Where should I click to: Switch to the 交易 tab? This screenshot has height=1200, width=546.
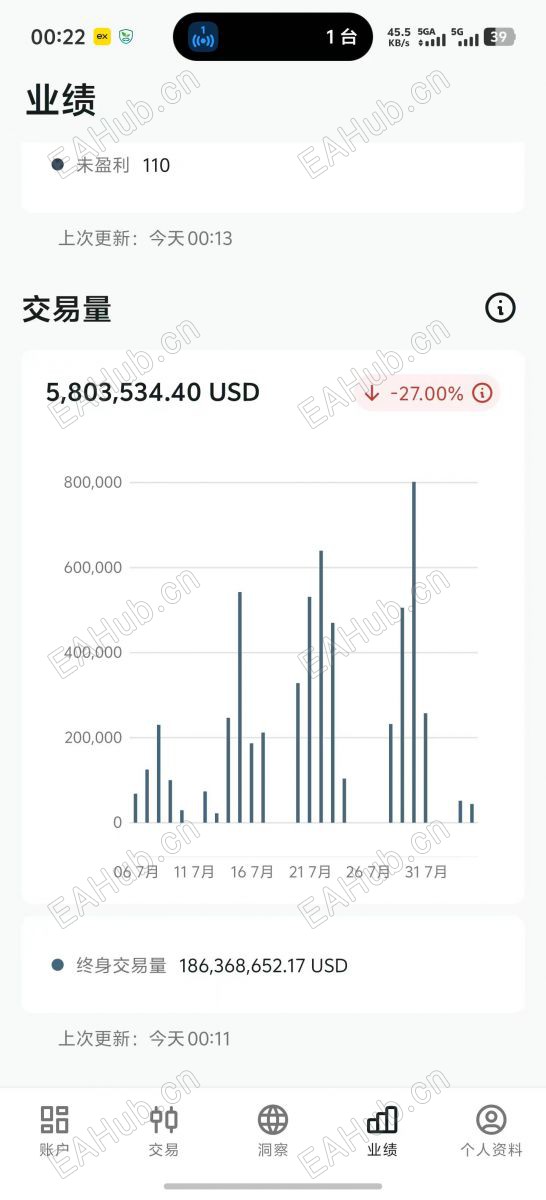click(164, 1131)
